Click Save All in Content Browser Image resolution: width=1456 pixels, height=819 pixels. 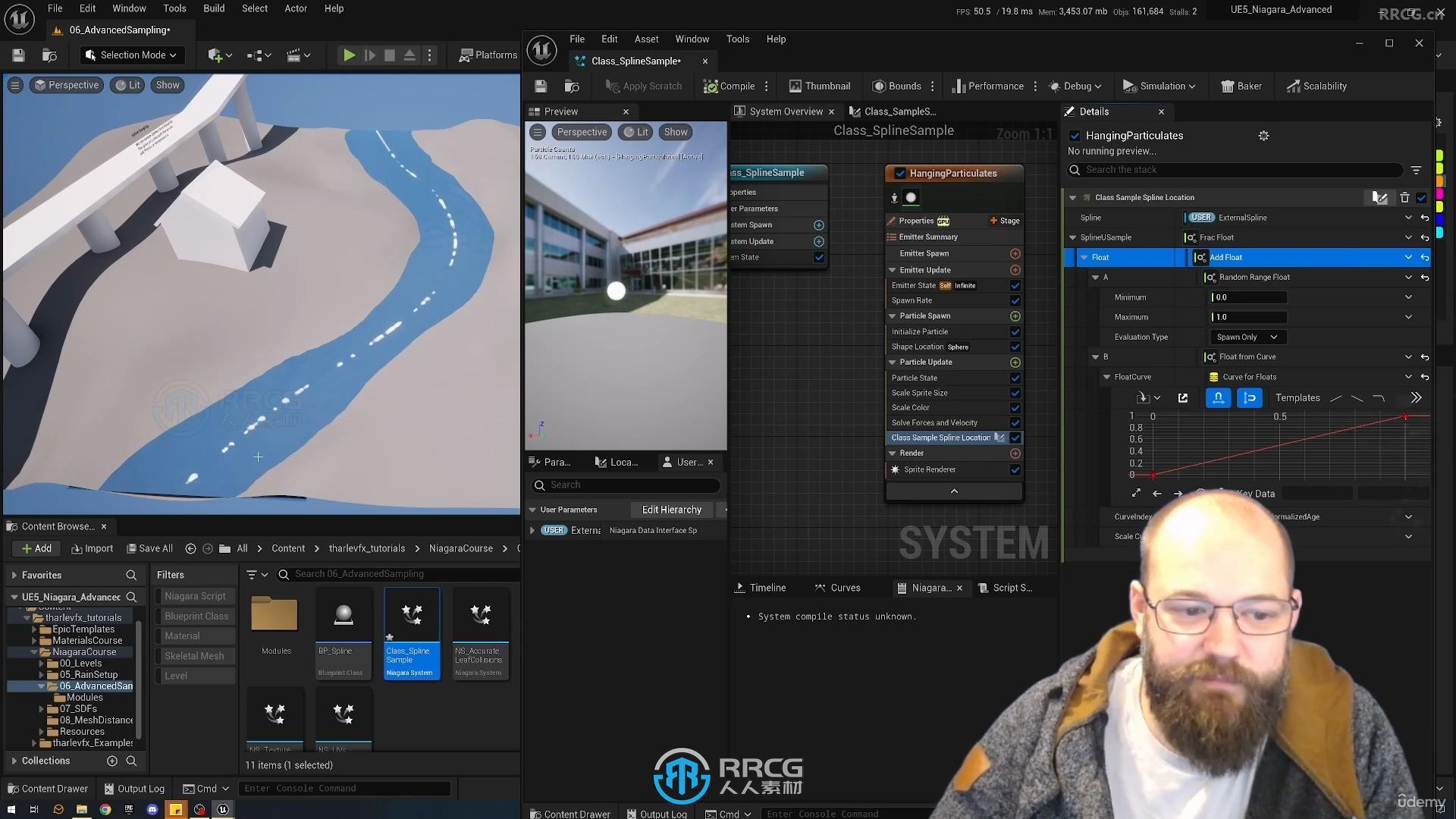149,548
